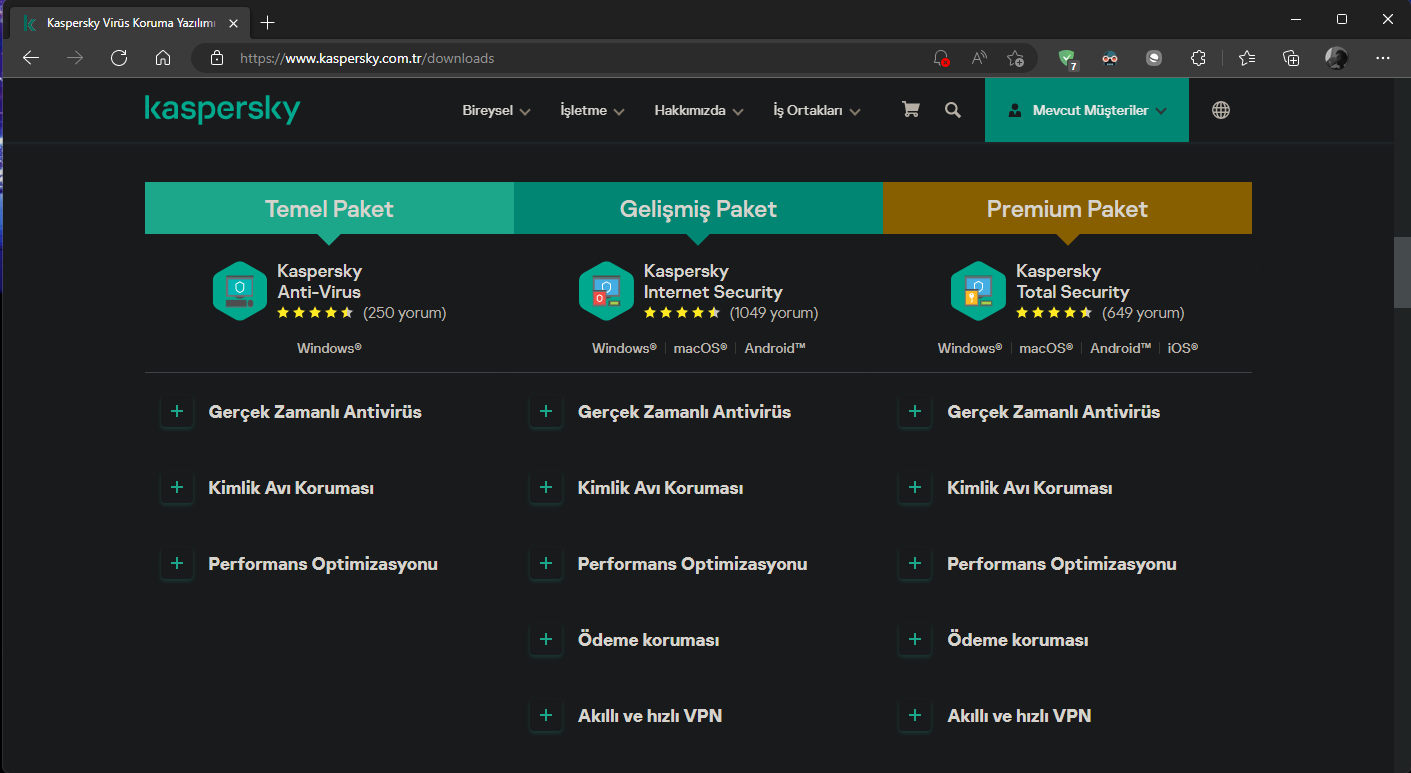Switch to the Premium Paket tab
The image size is (1411, 773).
(x=1067, y=208)
